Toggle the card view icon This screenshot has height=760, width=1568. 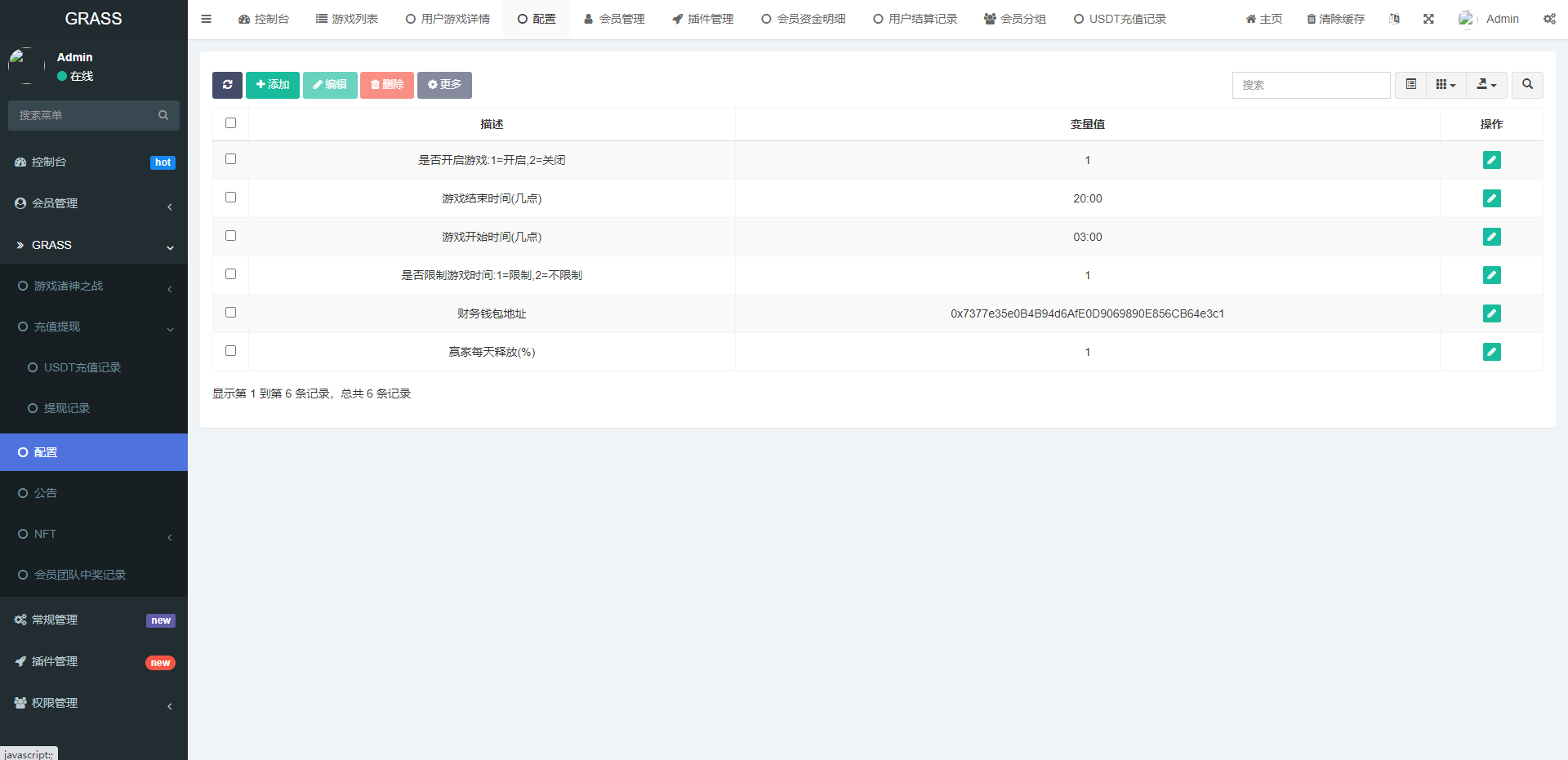coord(1410,85)
